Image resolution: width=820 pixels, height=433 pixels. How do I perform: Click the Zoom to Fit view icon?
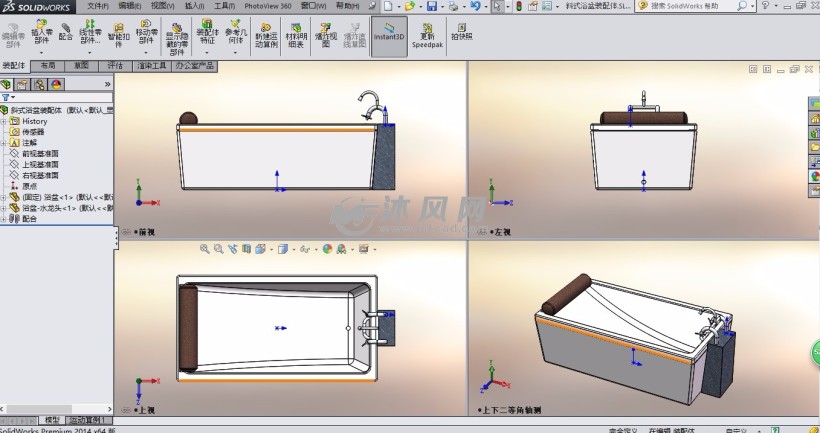204,249
